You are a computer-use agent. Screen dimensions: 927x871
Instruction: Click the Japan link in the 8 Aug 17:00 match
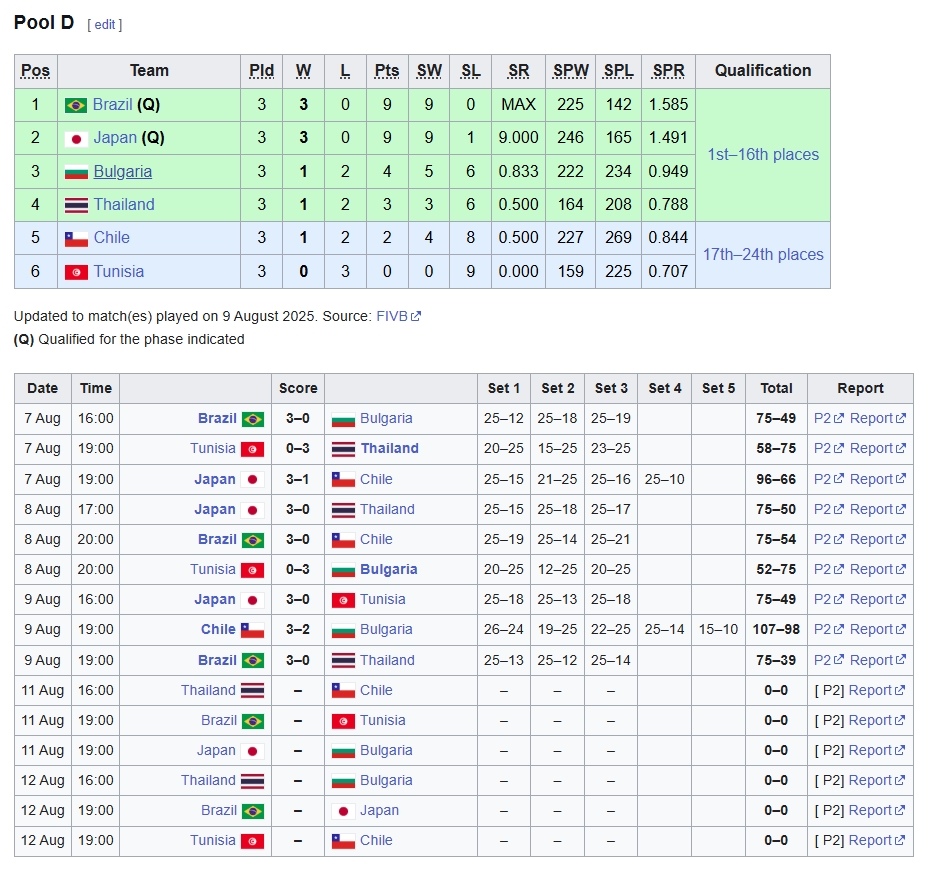click(x=215, y=510)
